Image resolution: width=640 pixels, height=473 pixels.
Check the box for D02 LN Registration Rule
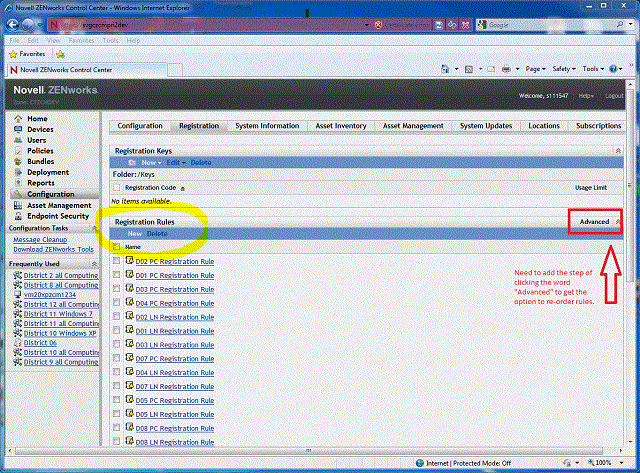pyautogui.click(x=117, y=316)
